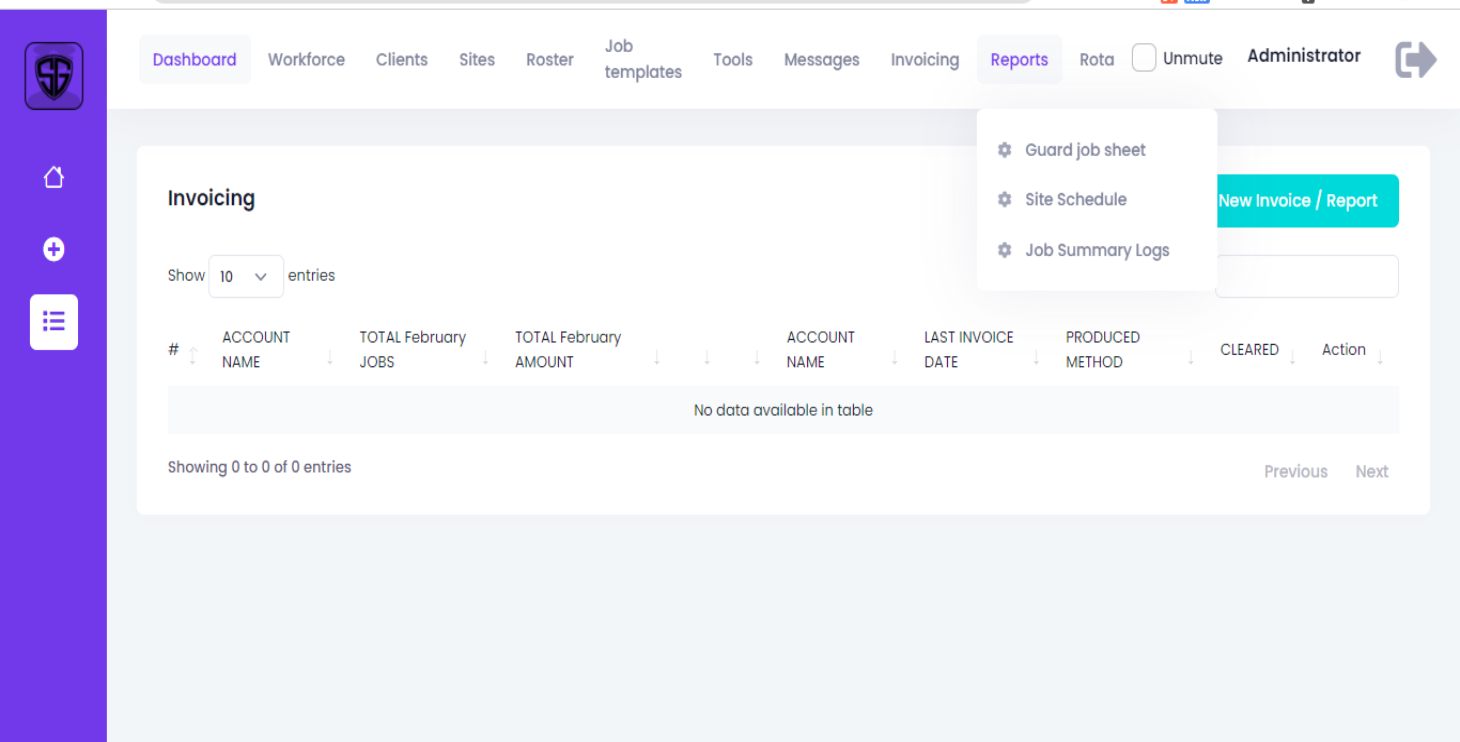Click gear icon beside Job Summary Logs
Image resolution: width=1460 pixels, height=742 pixels.
pos(1005,250)
